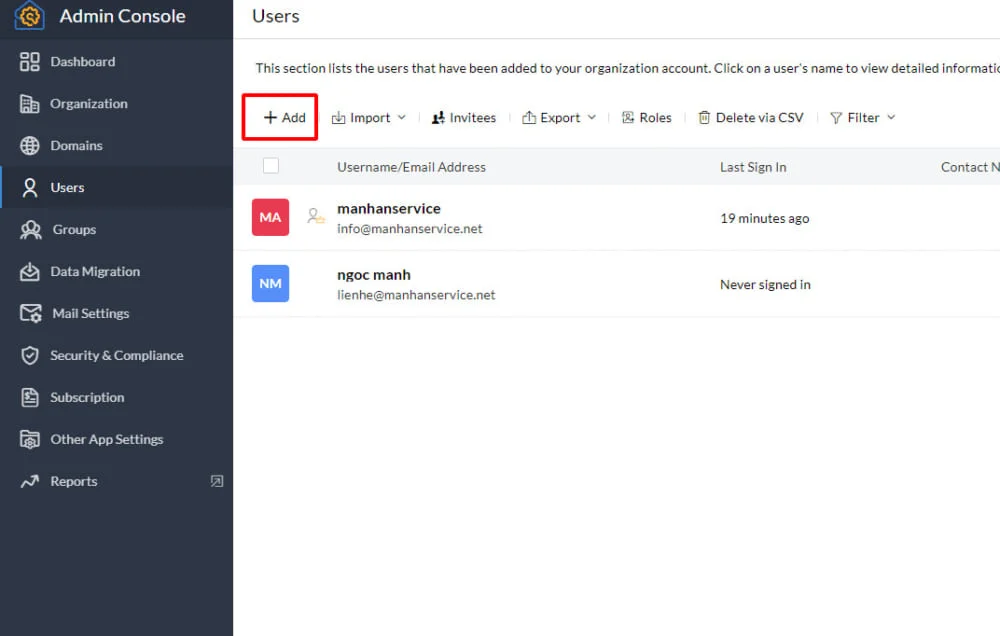1000x636 pixels.
Task: Select the Security & Compliance shield icon
Action: tap(28, 355)
